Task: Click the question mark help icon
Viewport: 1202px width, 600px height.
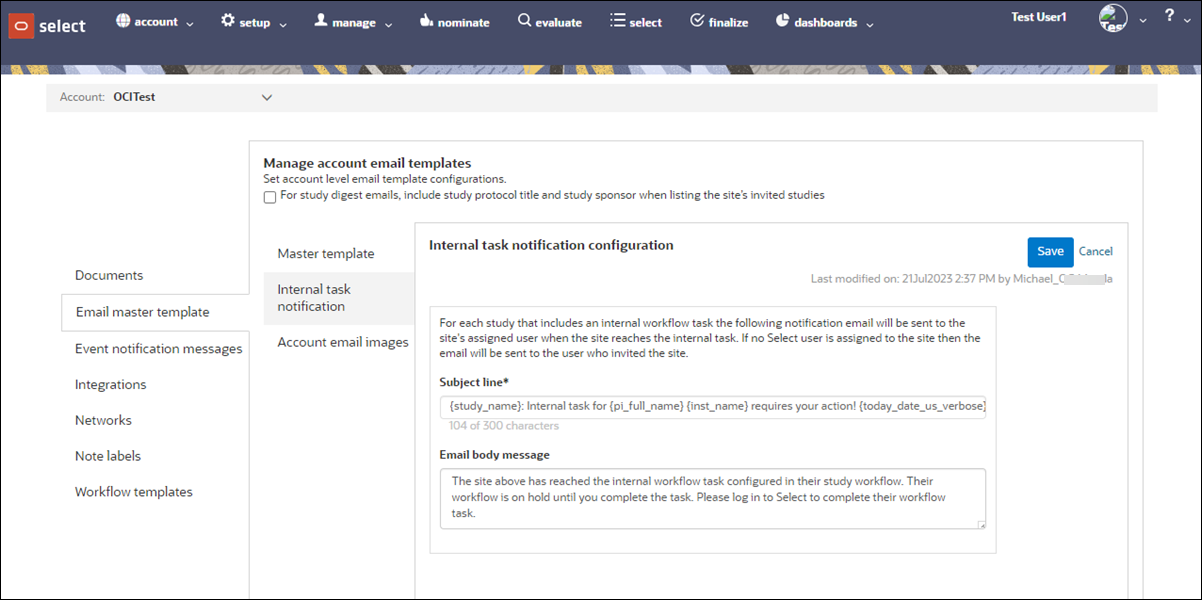Action: 1170,17
